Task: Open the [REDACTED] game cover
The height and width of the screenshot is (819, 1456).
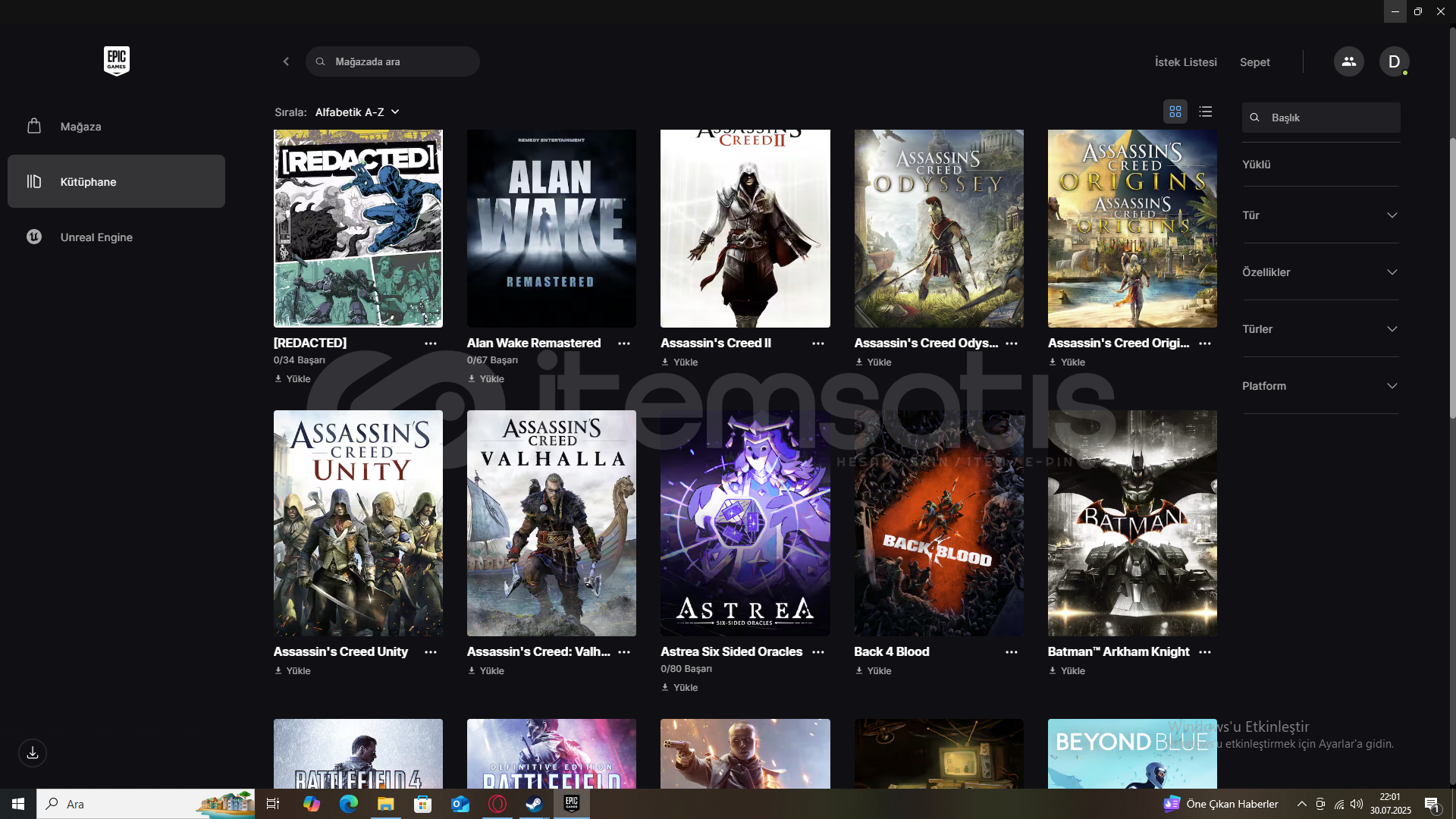Action: pyautogui.click(x=358, y=228)
